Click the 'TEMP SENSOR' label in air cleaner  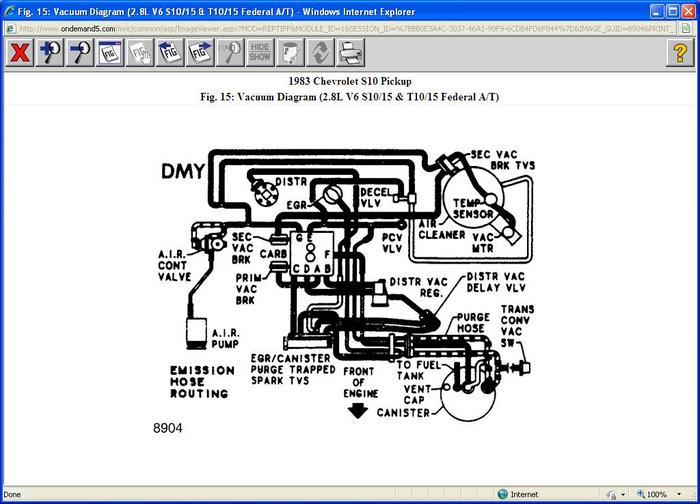coord(473,209)
